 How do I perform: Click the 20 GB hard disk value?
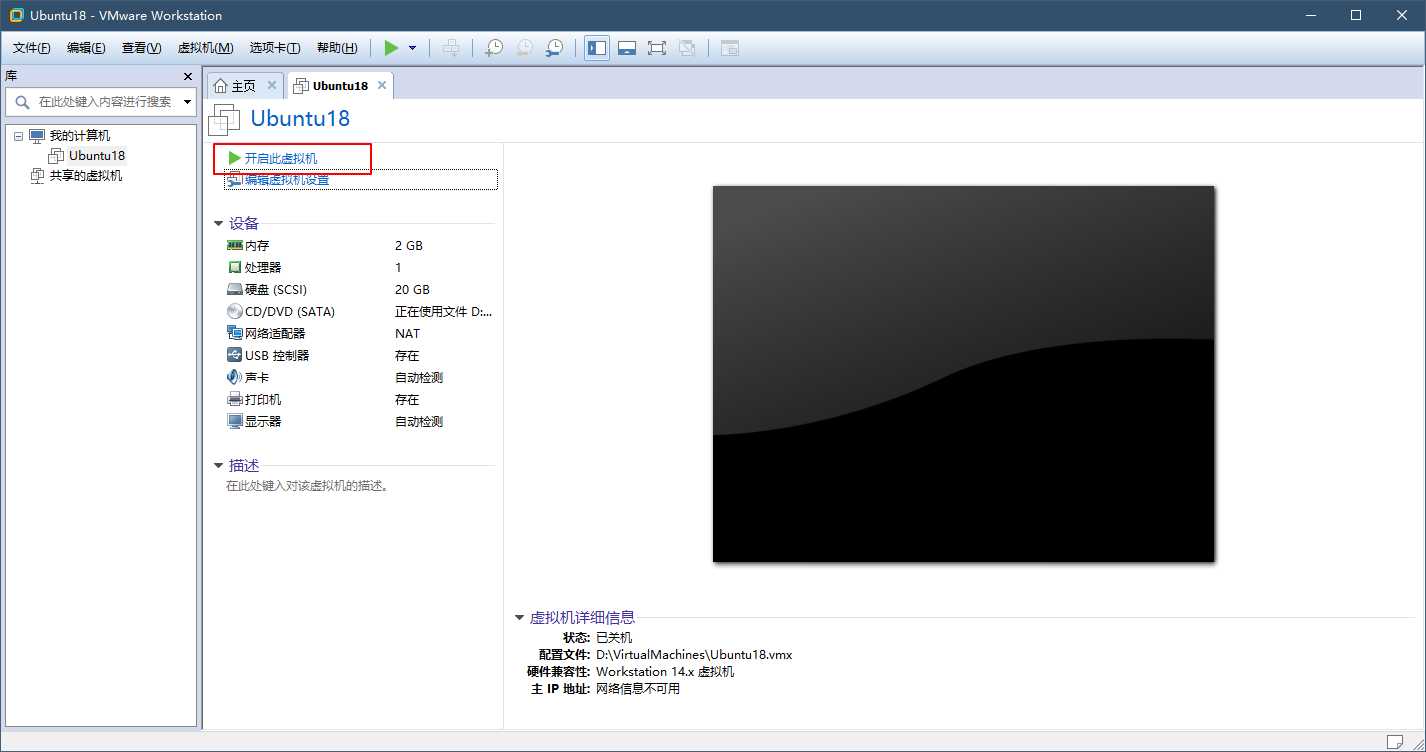pyautogui.click(x=412, y=290)
